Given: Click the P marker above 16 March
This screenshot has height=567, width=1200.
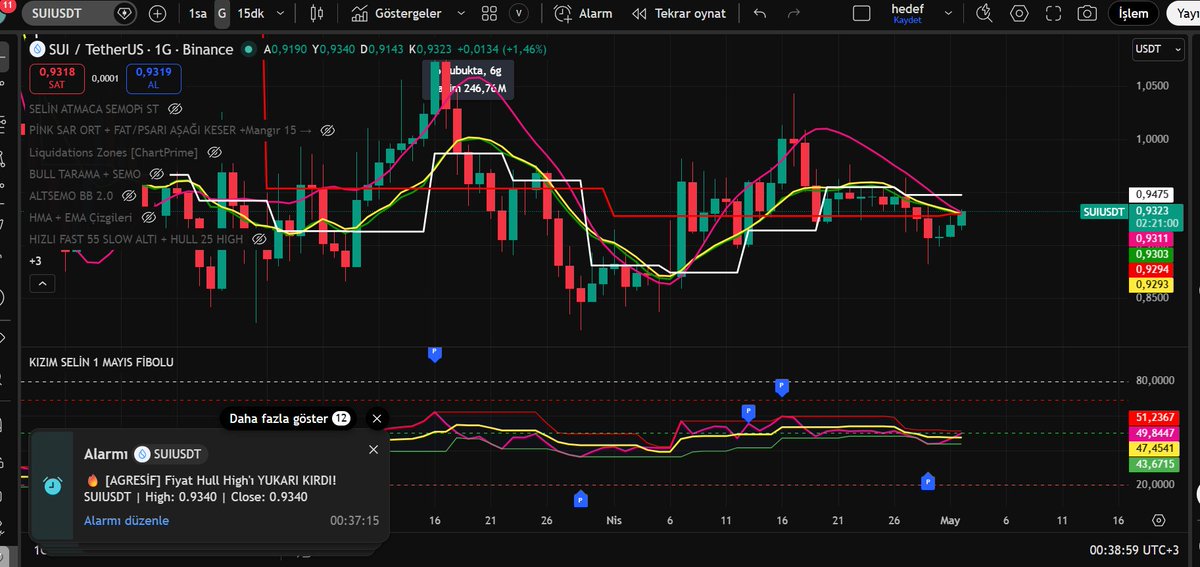Looking at the screenshot, I should 434,353.
